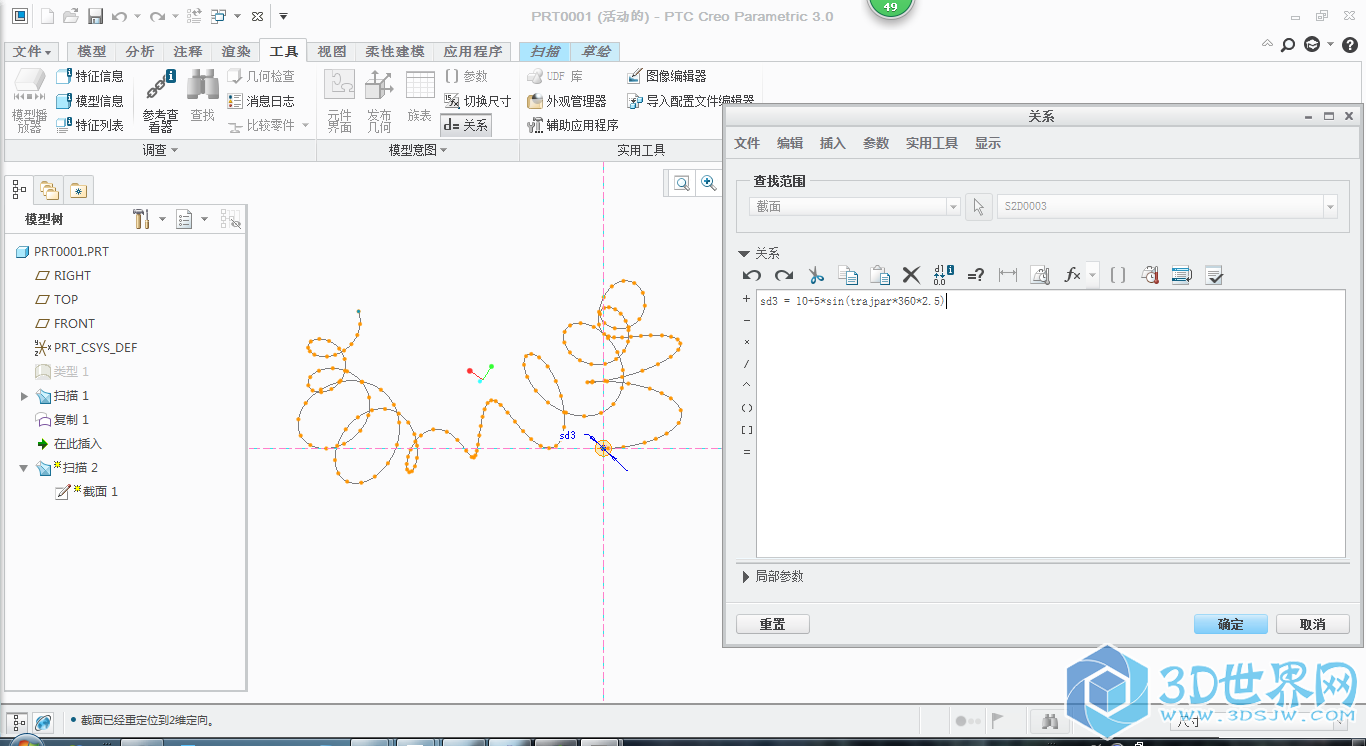
Task: Click inside the relations text editor area
Action: 1050,423
